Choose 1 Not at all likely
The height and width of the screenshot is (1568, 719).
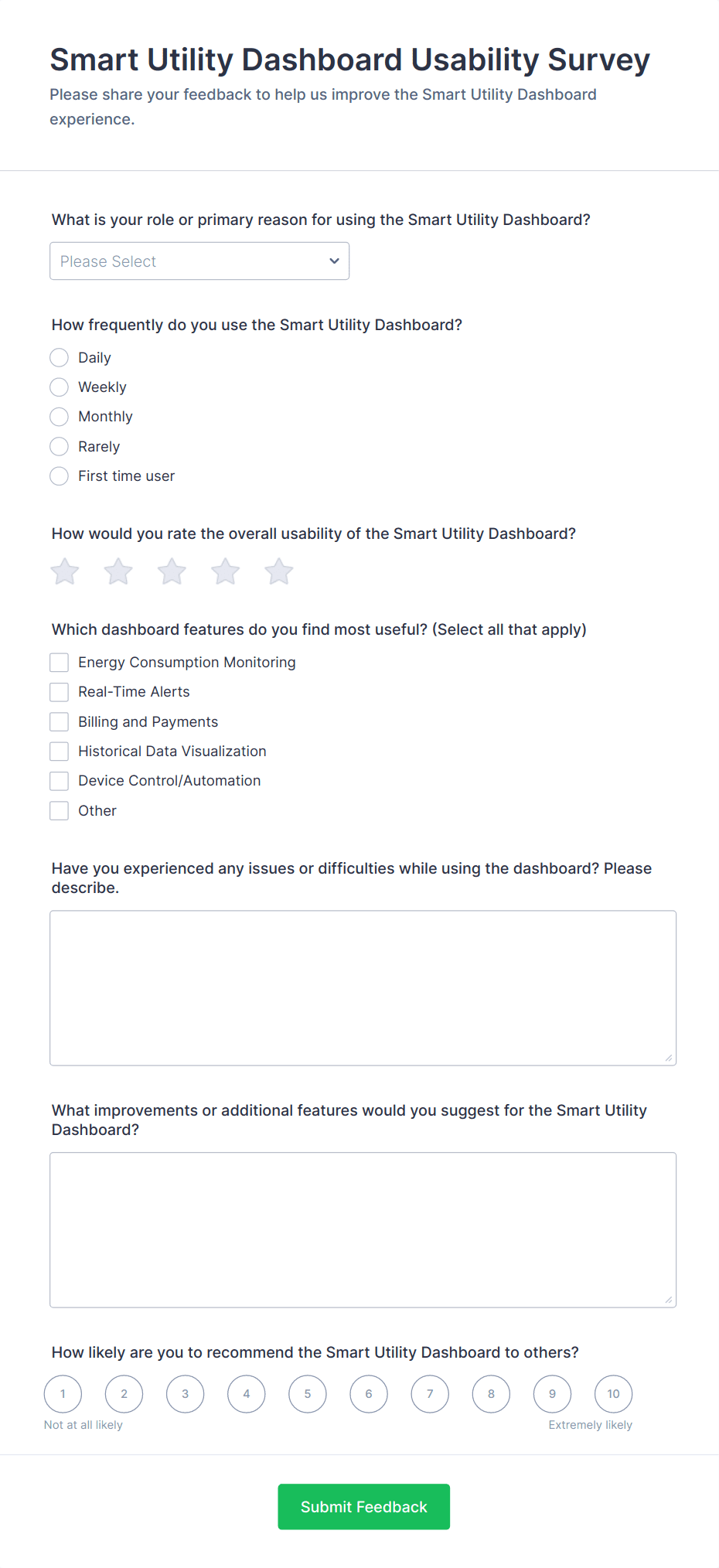63,1393
